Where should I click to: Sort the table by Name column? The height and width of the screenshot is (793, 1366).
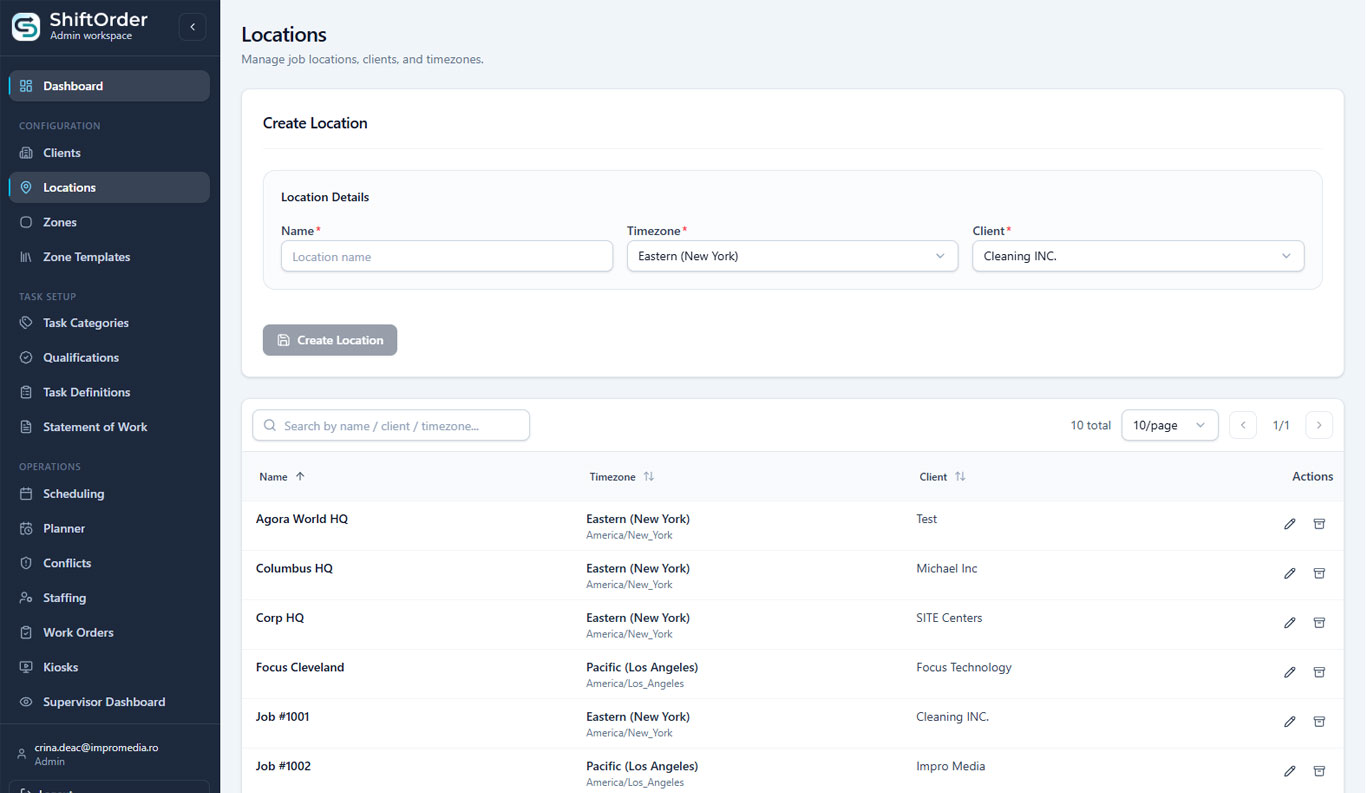(x=282, y=477)
